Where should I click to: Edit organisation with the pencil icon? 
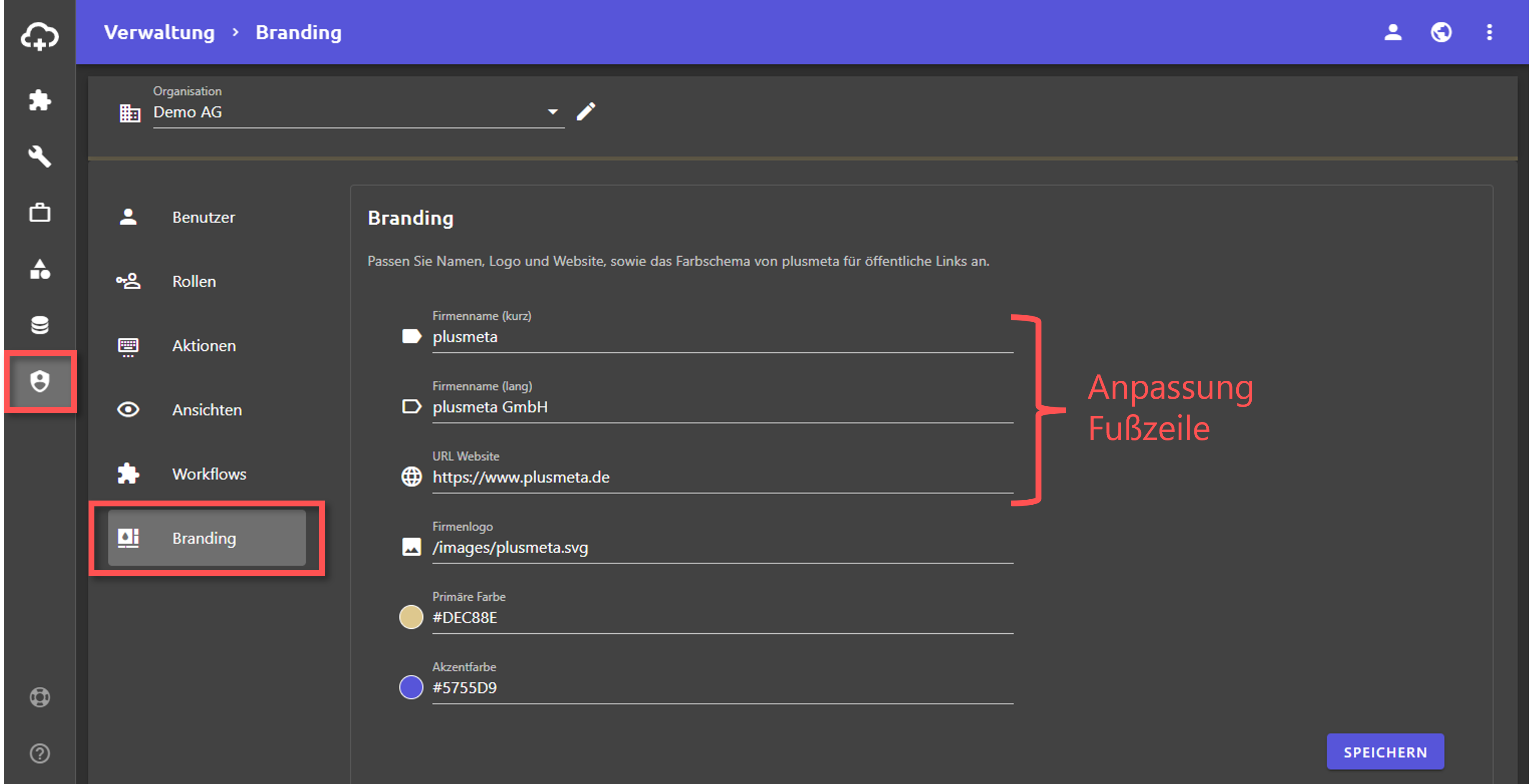tap(585, 111)
